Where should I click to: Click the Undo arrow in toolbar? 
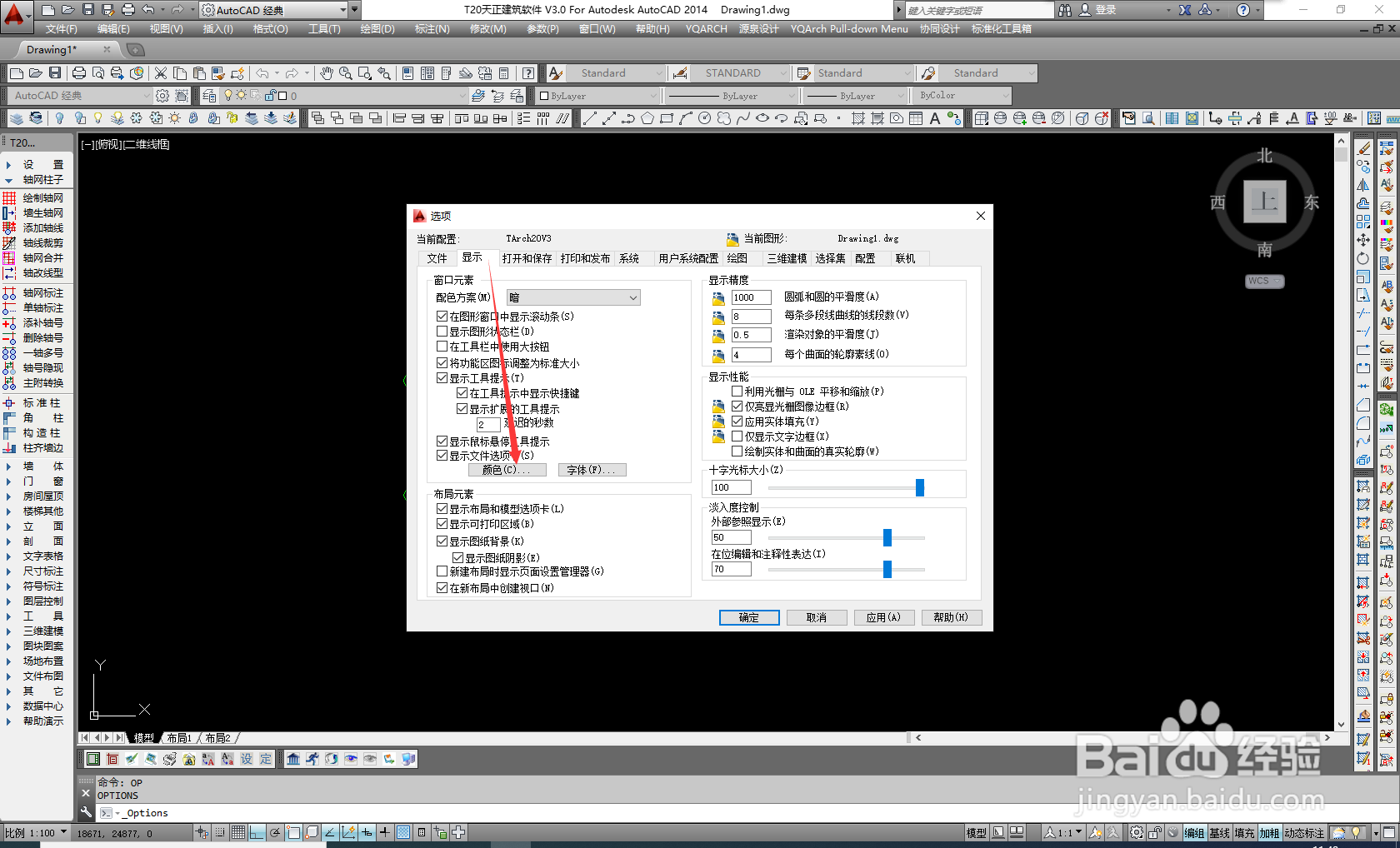(x=262, y=73)
